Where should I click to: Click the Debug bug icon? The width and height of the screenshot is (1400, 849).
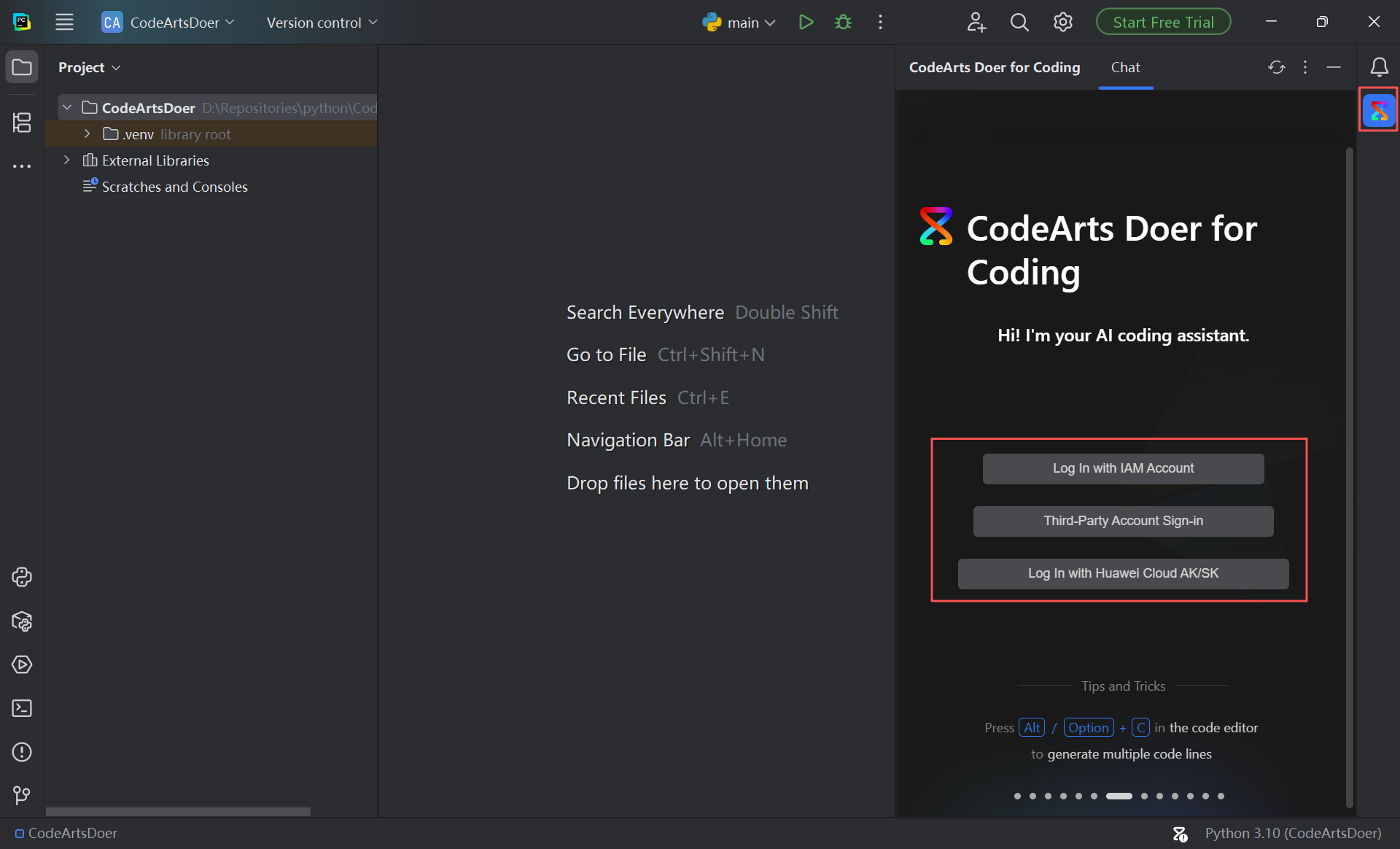coord(843,23)
